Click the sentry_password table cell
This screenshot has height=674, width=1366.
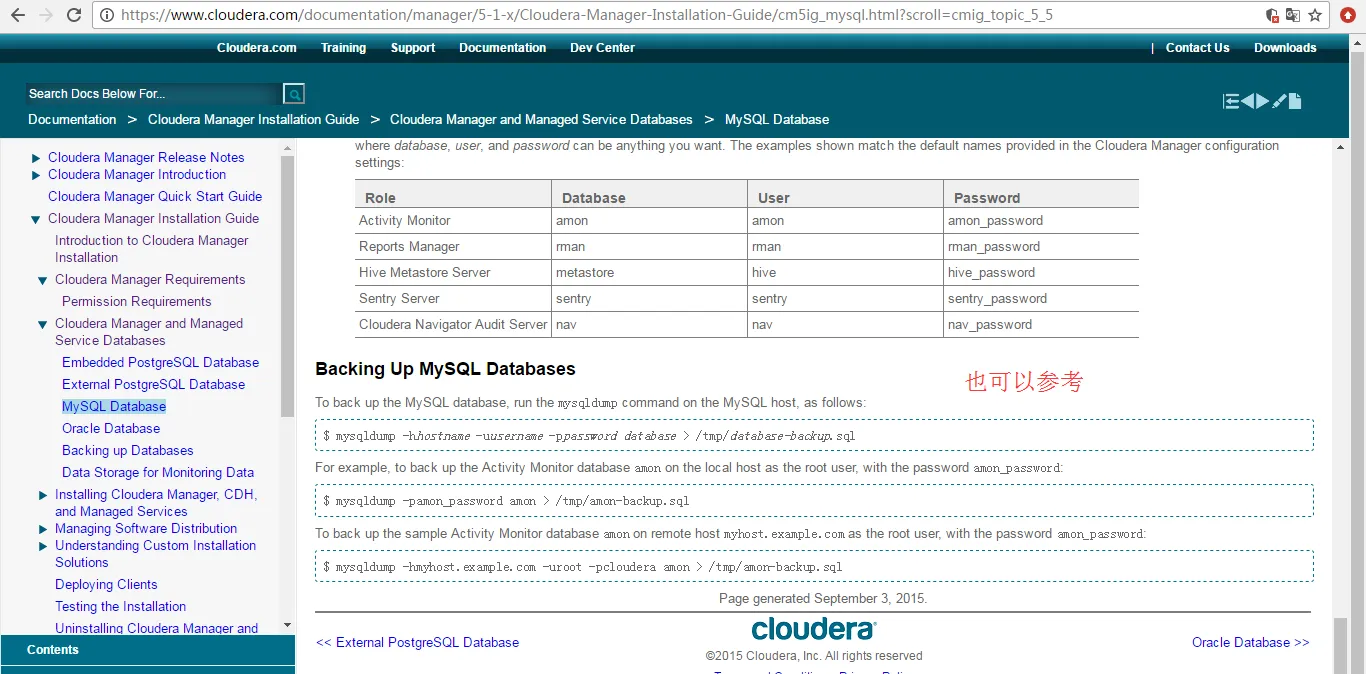(1041, 298)
